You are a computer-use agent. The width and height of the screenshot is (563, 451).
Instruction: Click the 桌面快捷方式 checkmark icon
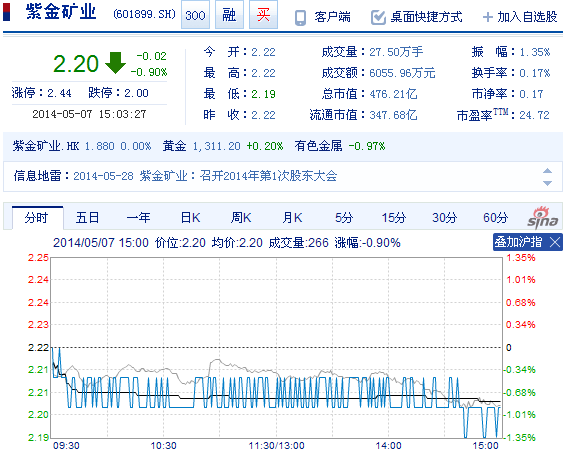coord(378,17)
